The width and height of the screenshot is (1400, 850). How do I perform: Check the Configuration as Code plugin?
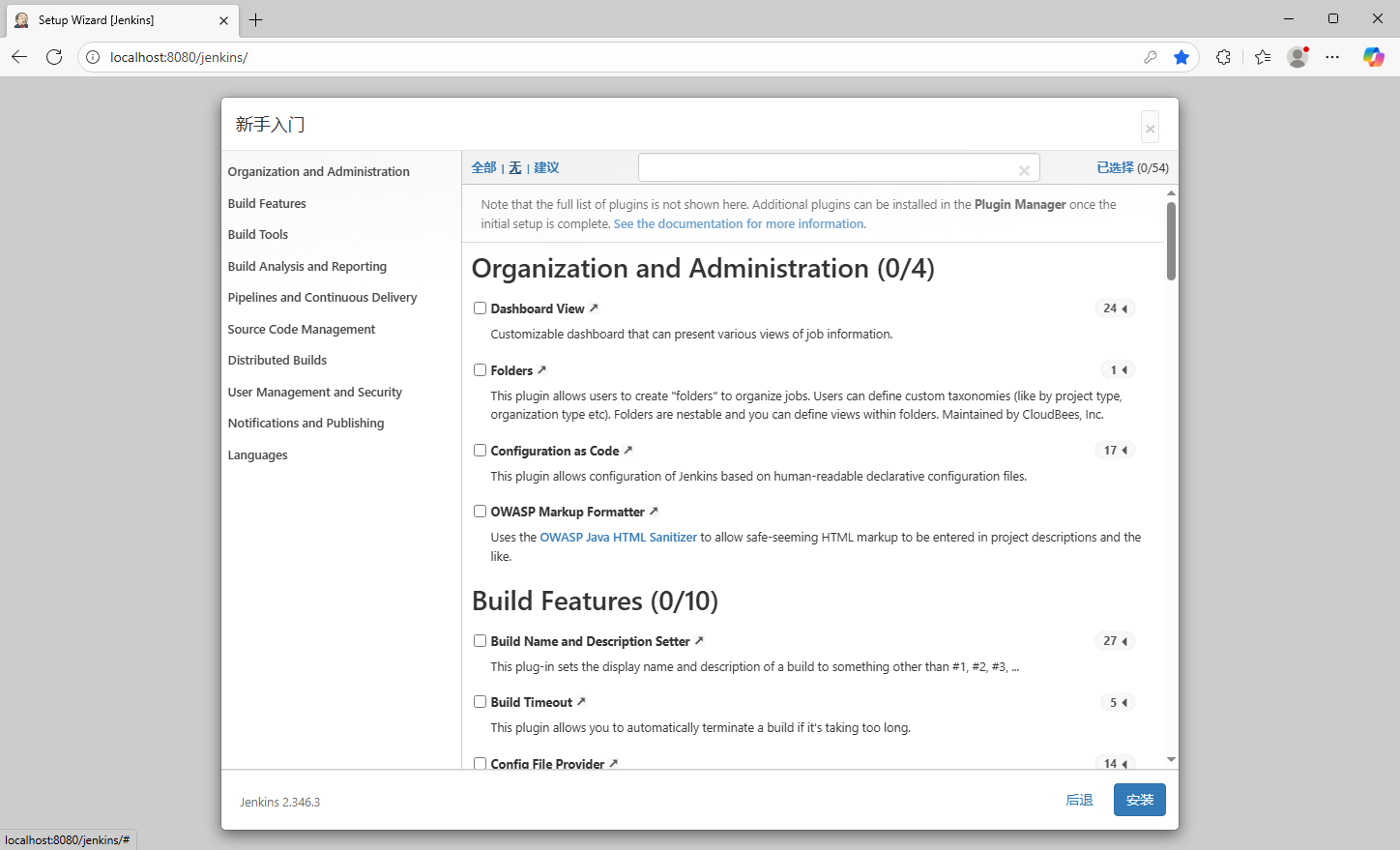click(x=480, y=451)
